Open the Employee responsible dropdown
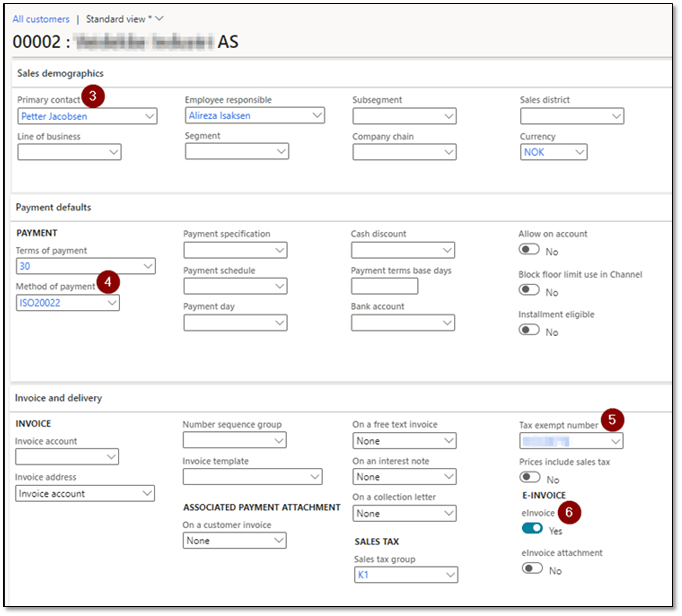682x616 pixels. [317, 116]
